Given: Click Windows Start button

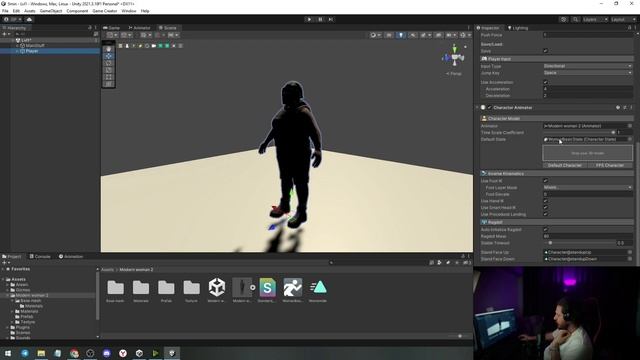Looking at the screenshot, I should [8, 353].
